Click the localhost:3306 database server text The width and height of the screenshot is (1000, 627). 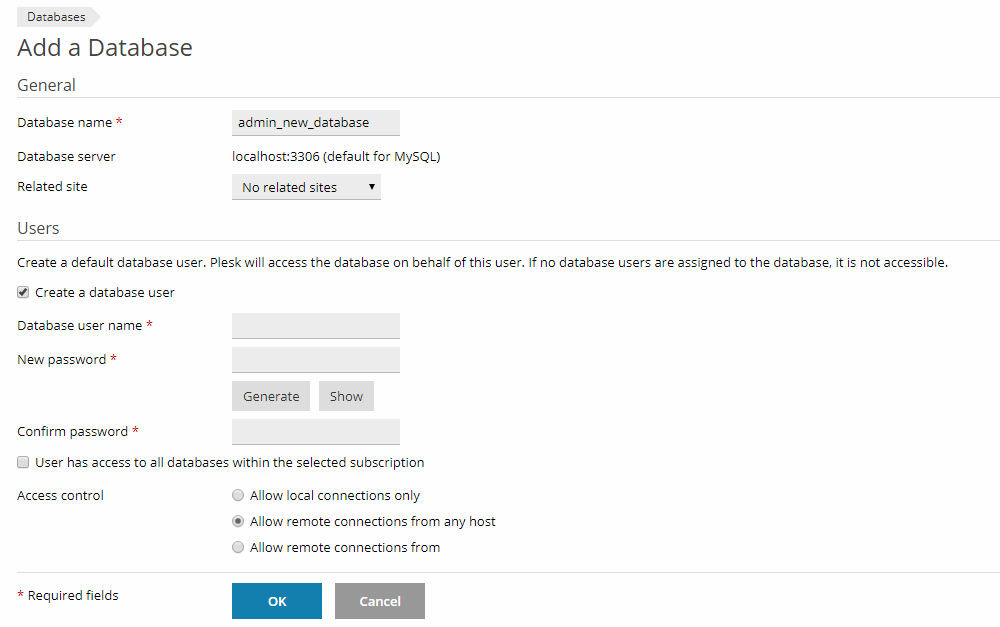pos(336,156)
